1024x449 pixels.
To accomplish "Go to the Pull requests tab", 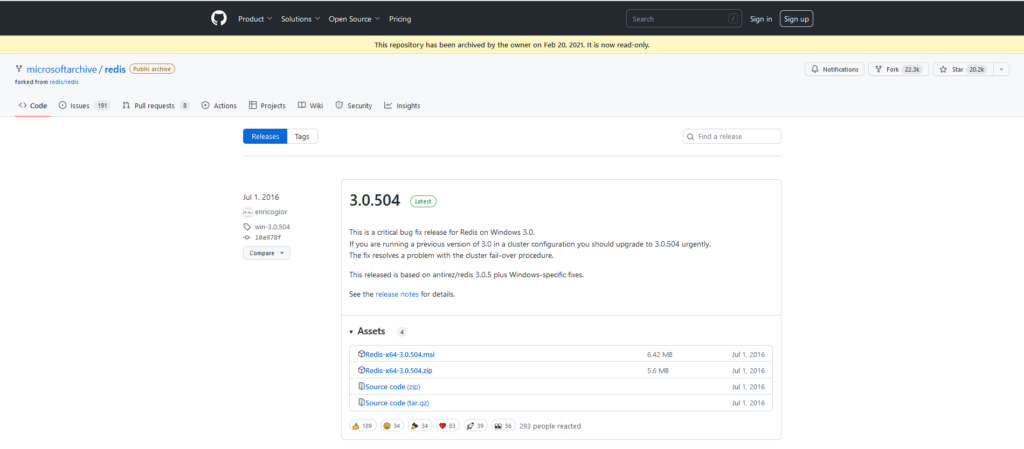I will pos(155,105).
